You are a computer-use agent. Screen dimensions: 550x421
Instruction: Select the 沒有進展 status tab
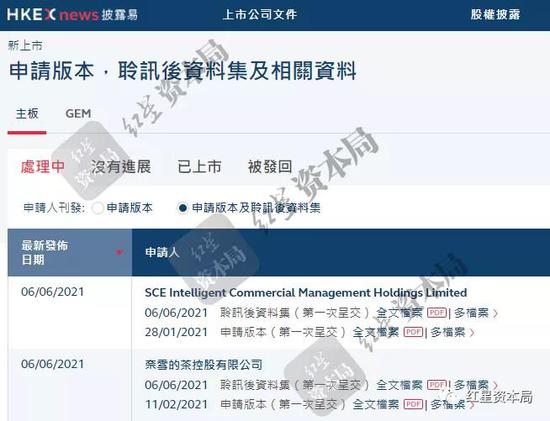pyautogui.click(x=121, y=167)
